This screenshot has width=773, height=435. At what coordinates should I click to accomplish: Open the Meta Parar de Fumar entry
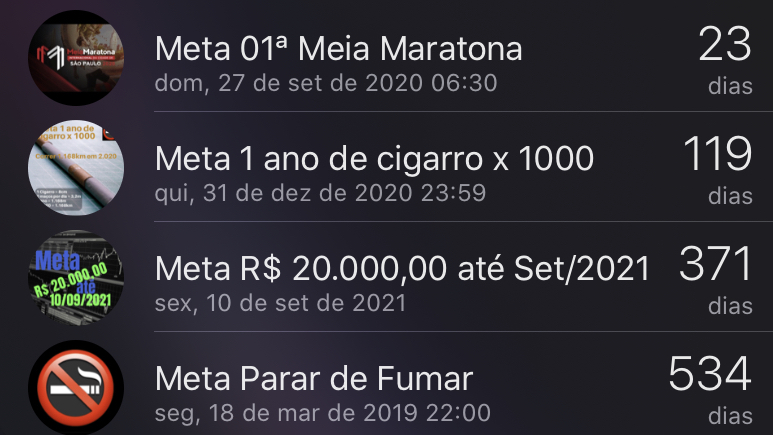314,378
